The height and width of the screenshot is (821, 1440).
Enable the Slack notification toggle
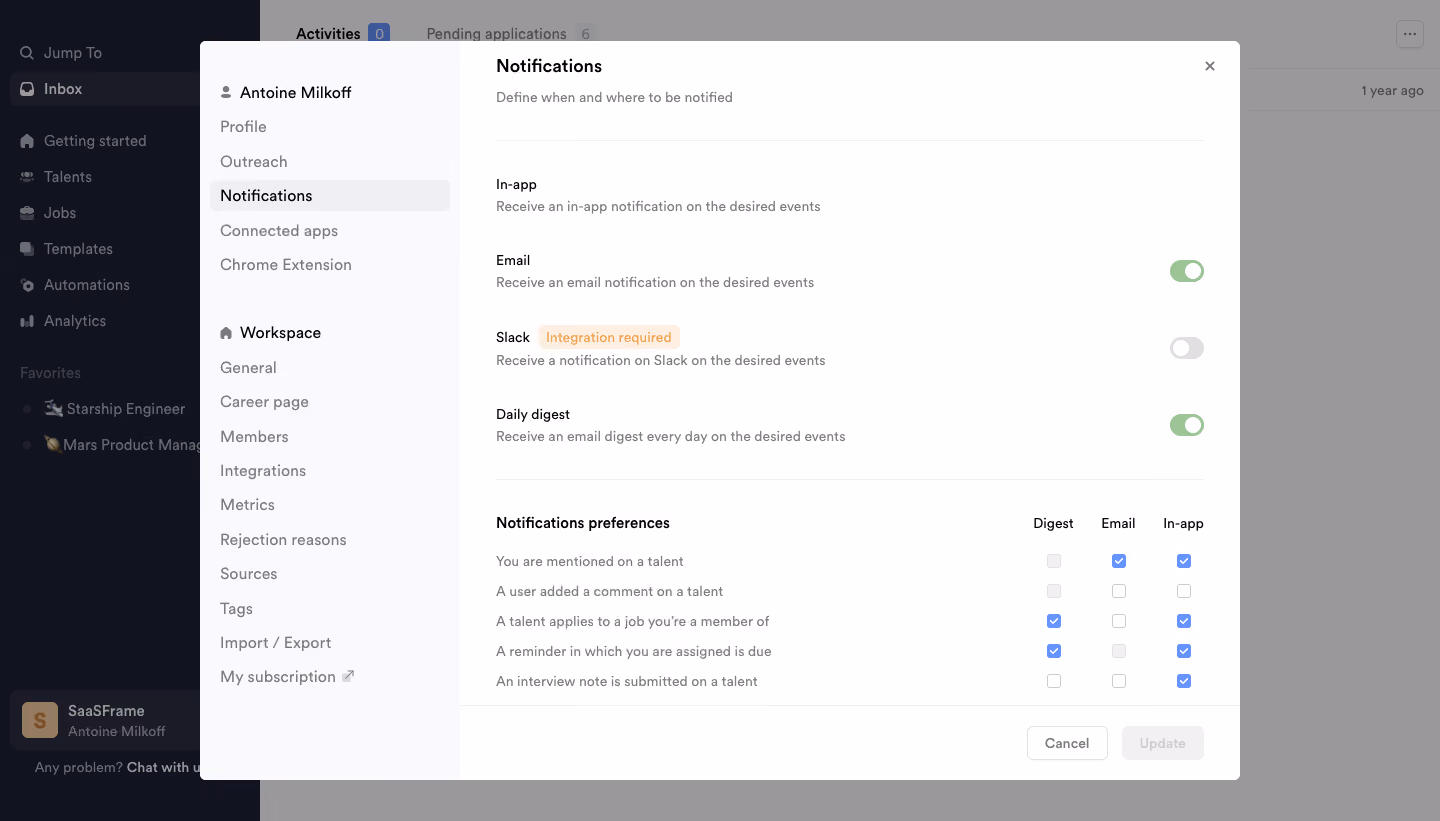(1187, 348)
